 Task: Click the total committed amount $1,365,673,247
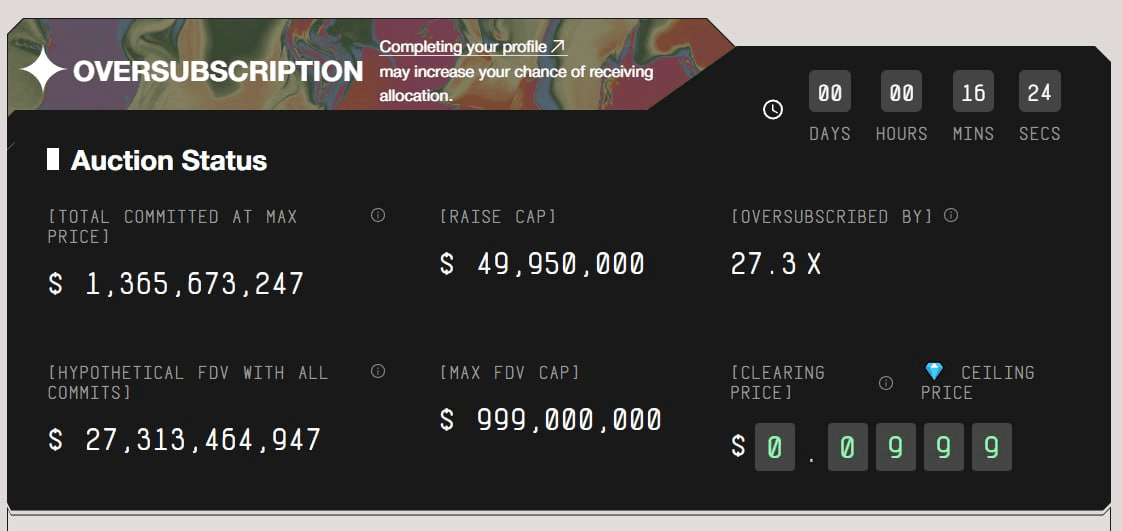tap(176, 284)
